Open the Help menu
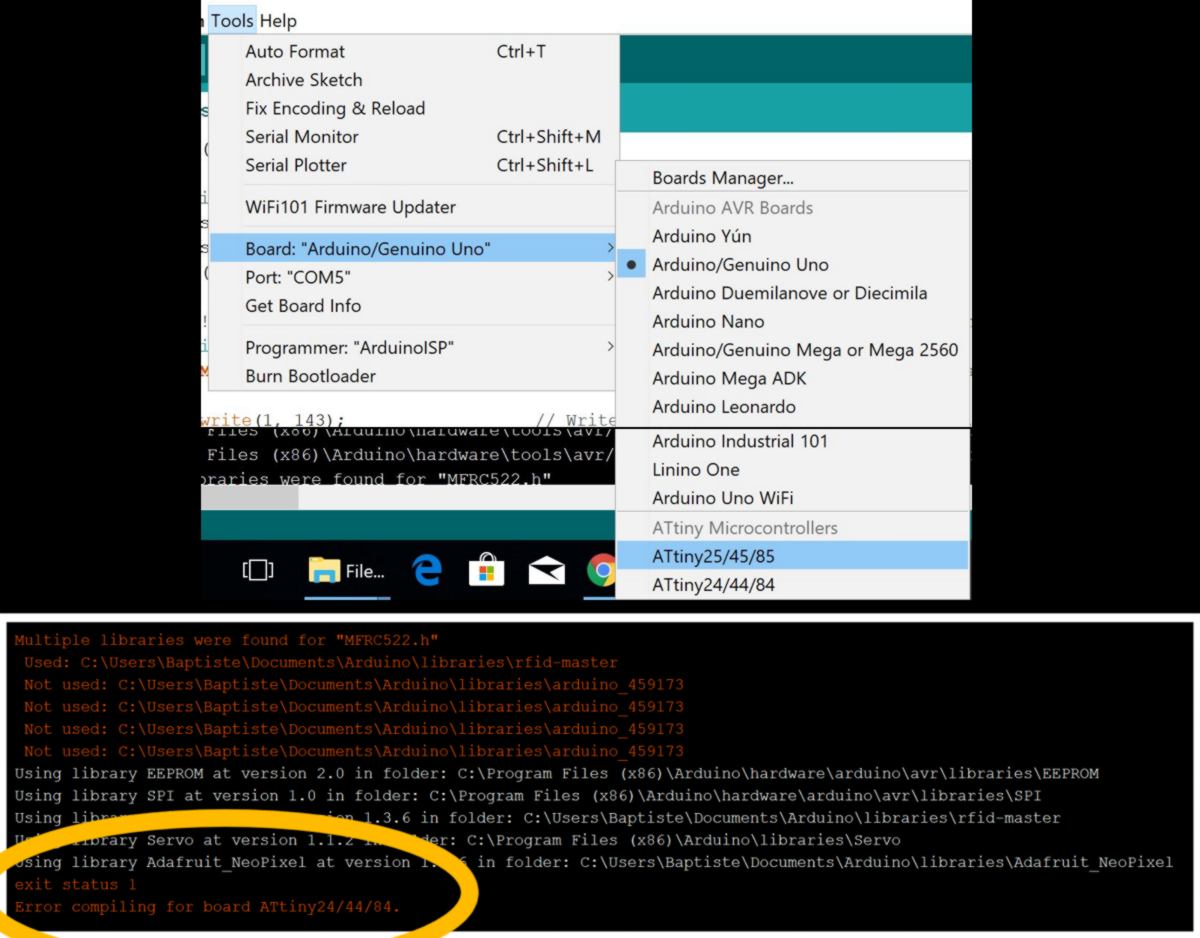The width and height of the screenshot is (1200, 938). pyautogui.click(x=278, y=20)
